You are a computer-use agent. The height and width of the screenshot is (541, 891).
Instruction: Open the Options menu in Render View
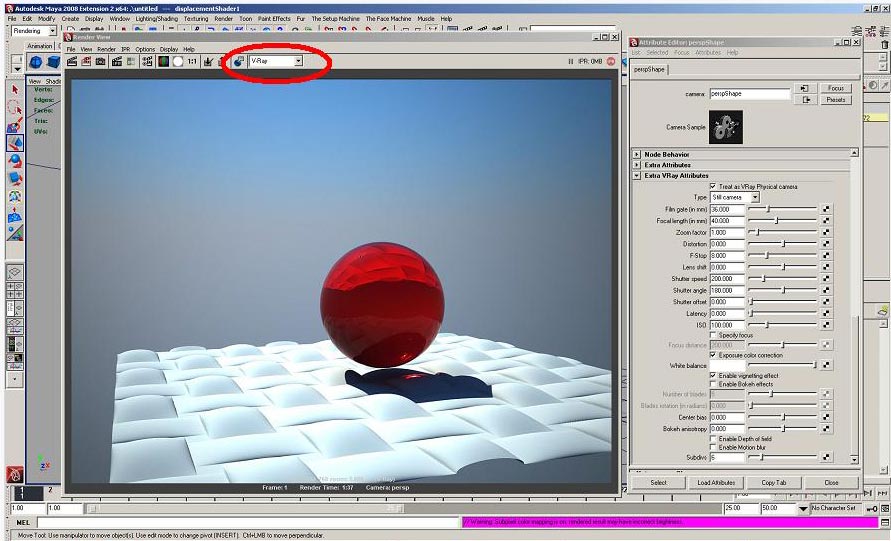145,49
